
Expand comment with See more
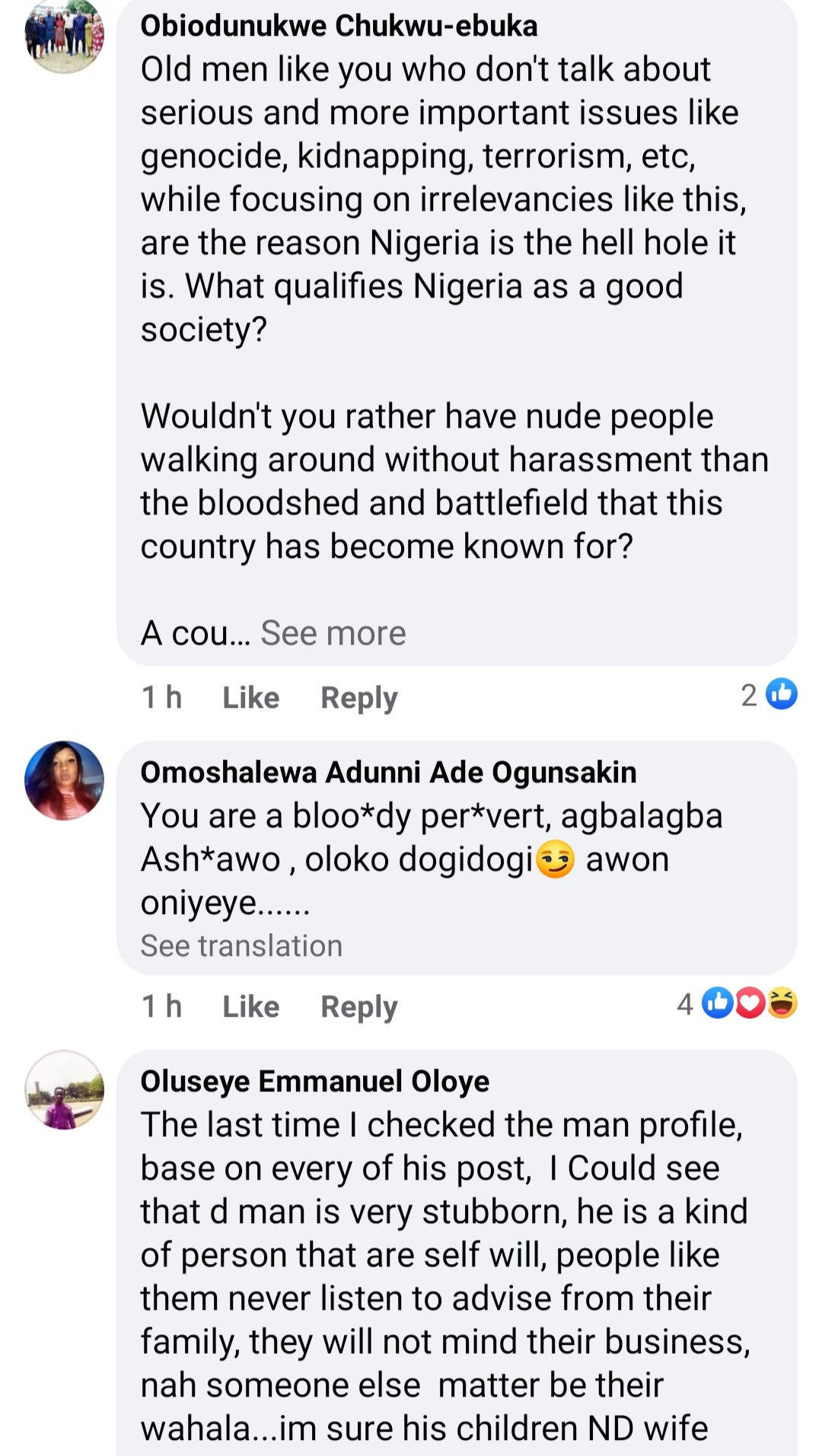(x=333, y=633)
